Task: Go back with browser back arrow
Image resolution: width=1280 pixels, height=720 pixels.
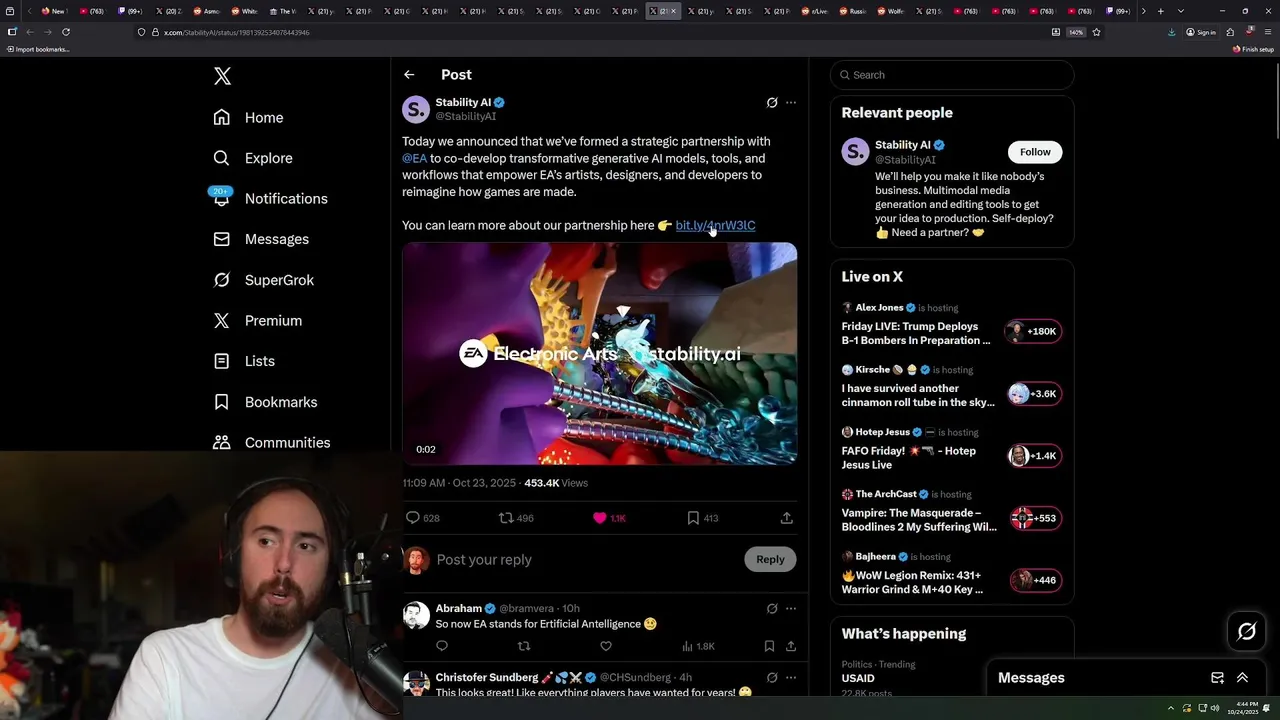Action: (29, 32)
